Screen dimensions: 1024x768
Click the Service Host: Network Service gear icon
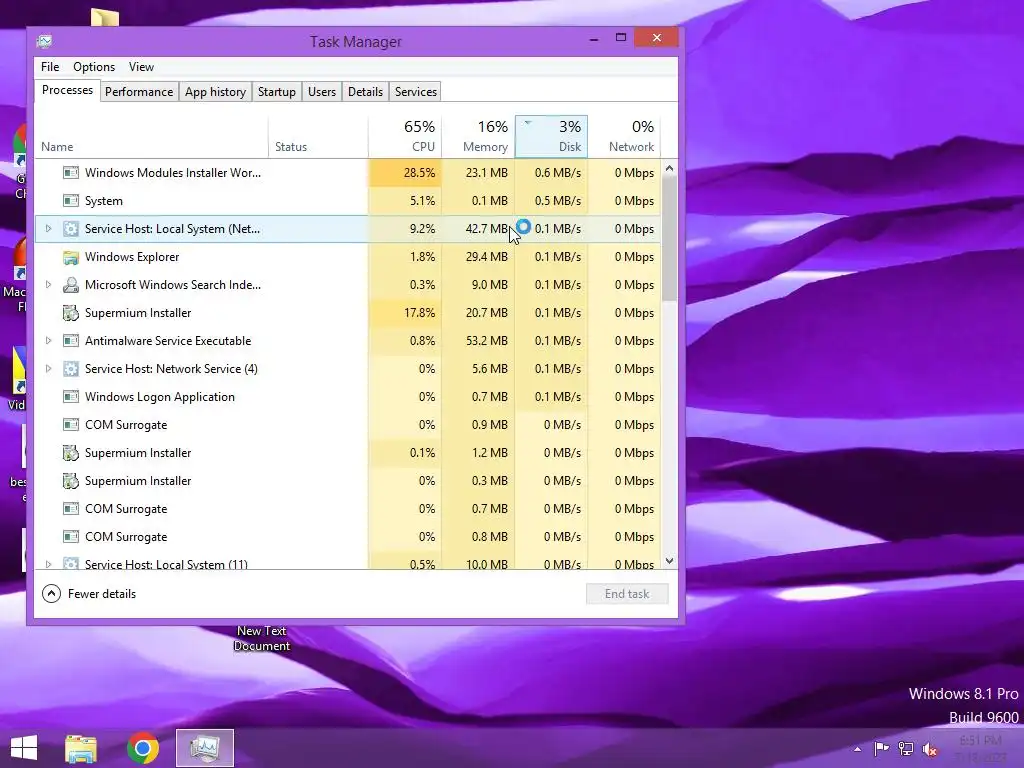(71, 369)
